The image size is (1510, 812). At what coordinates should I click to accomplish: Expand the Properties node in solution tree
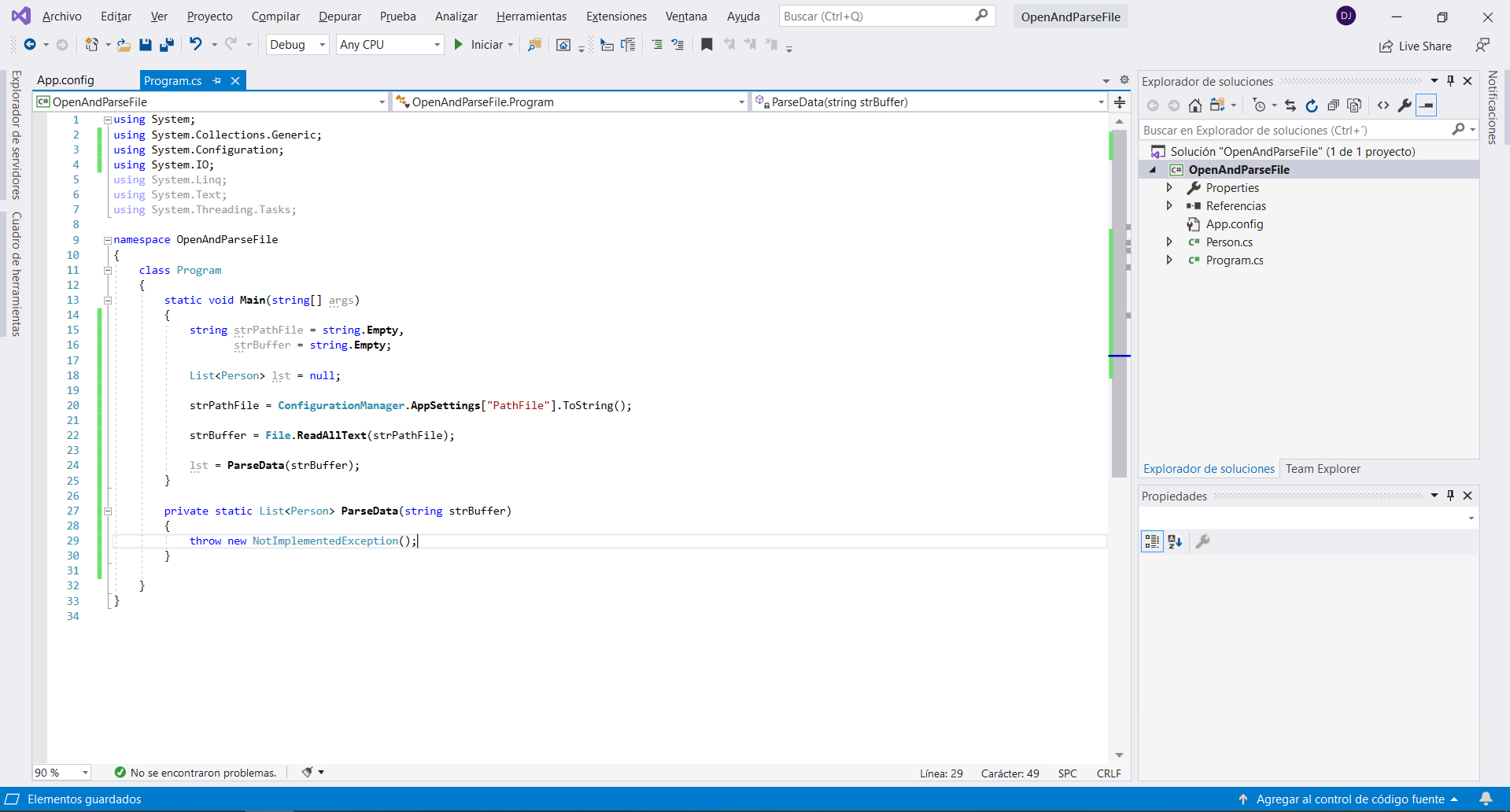pyautogui.click(x=1169, y=188)
